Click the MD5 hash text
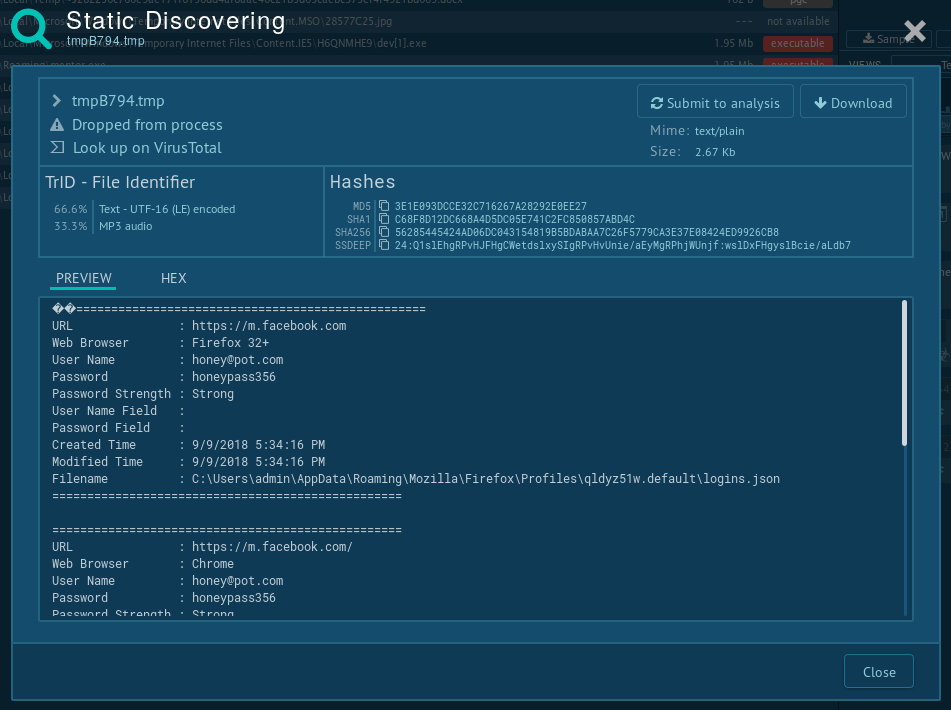Screen dimensions: 951x710 (x=490, y=206)
